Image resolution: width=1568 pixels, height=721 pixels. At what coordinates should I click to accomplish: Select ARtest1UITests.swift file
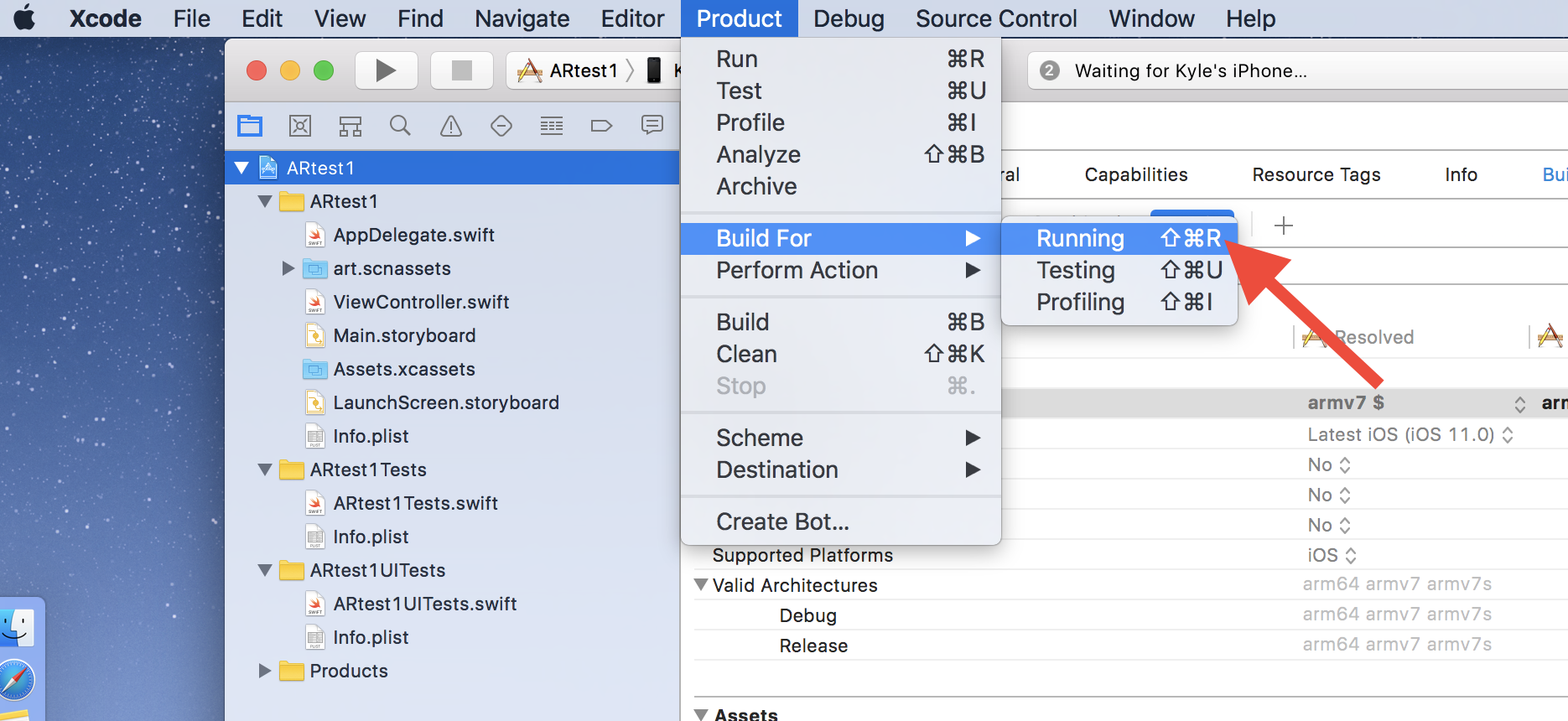click(425, 604)
